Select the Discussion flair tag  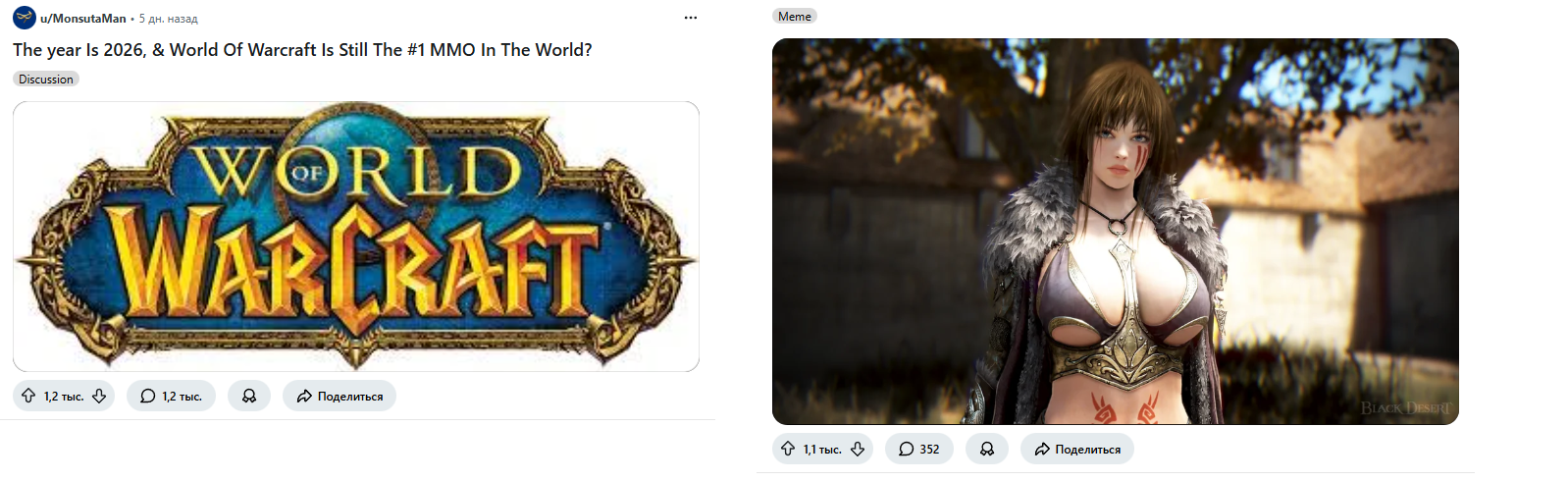(x=46, y=80)
